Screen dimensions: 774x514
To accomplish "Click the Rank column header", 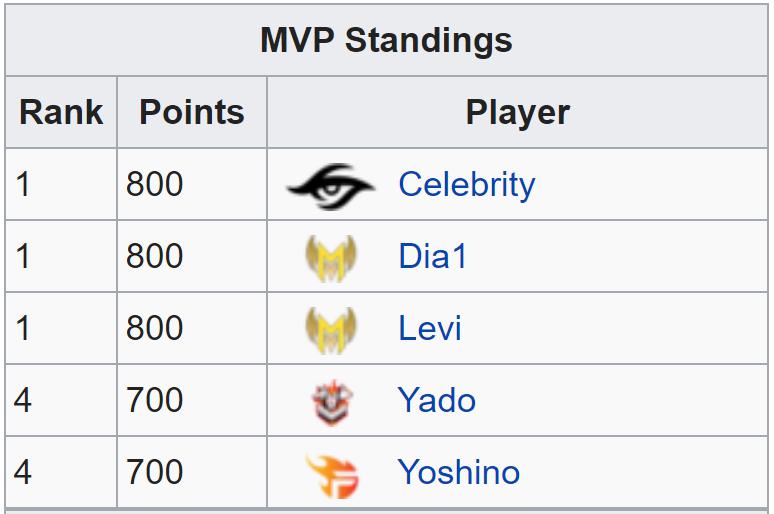I will click(61, 112).
